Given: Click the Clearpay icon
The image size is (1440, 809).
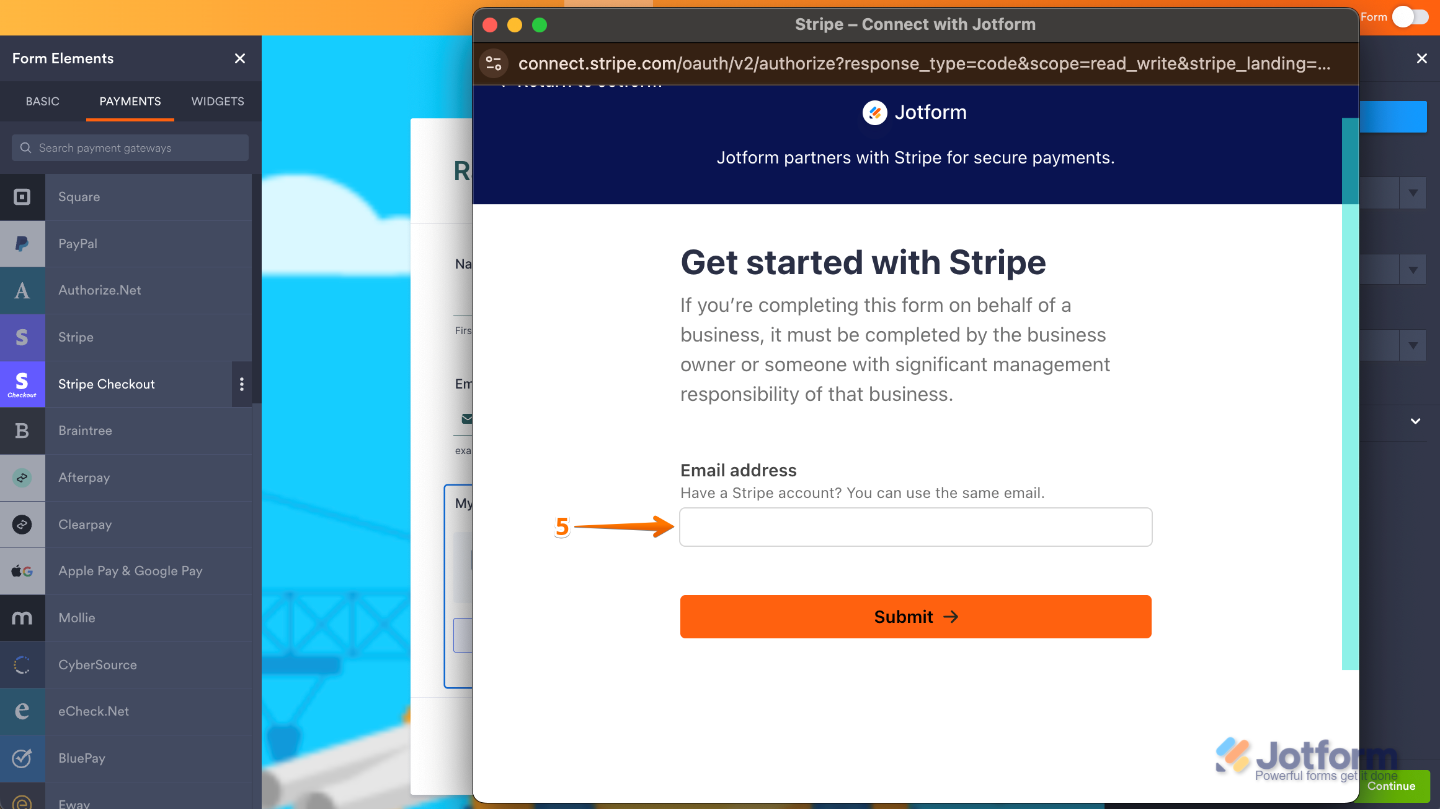Looking at the screenshot, I should (22, 525).
